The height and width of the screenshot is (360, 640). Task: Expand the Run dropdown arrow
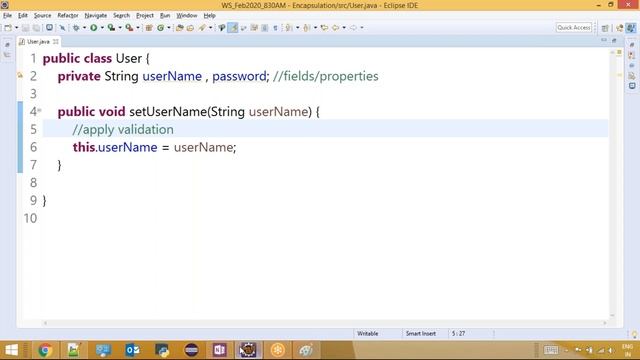(102, 28)
